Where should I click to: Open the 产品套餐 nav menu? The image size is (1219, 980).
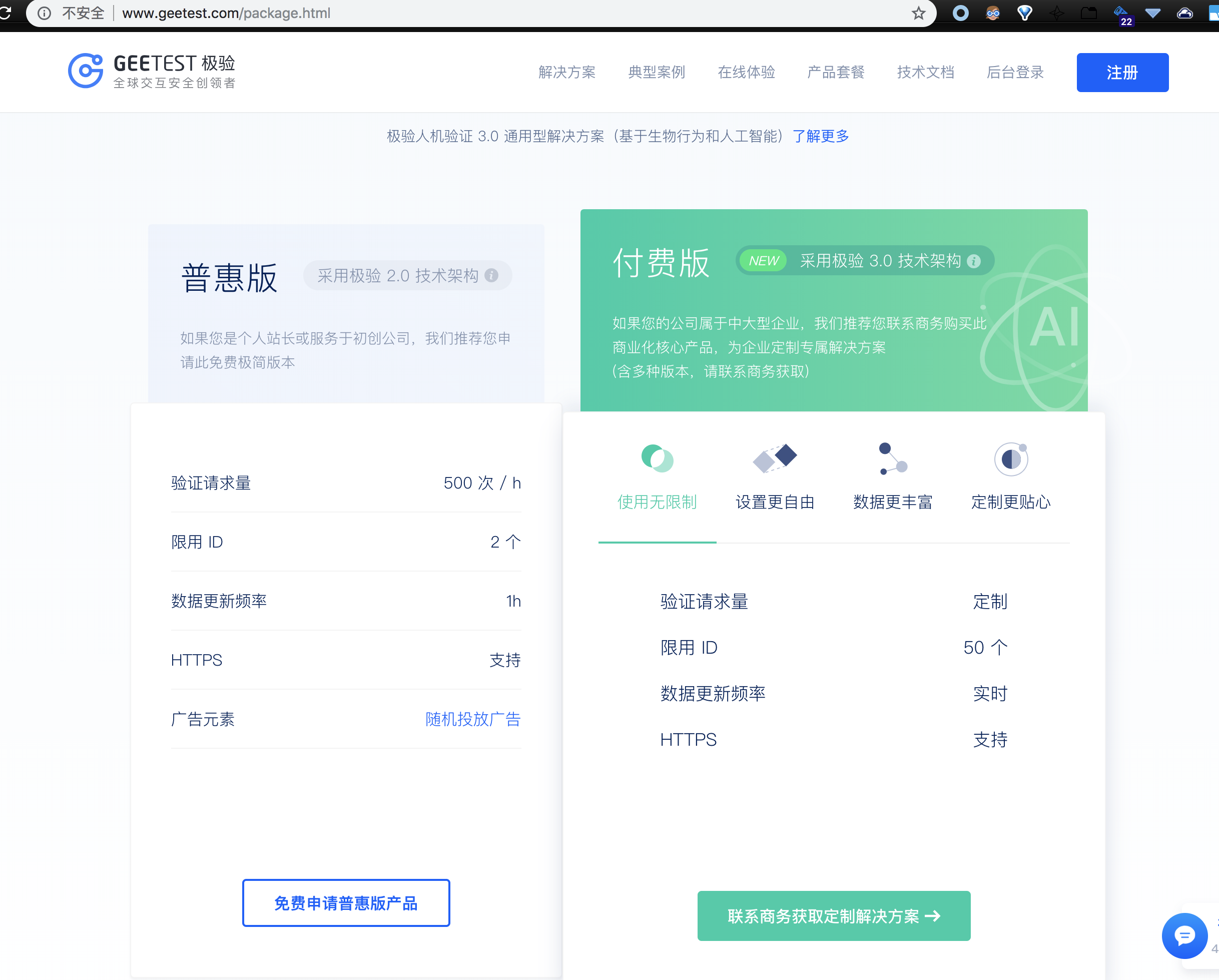coord(836,73)
